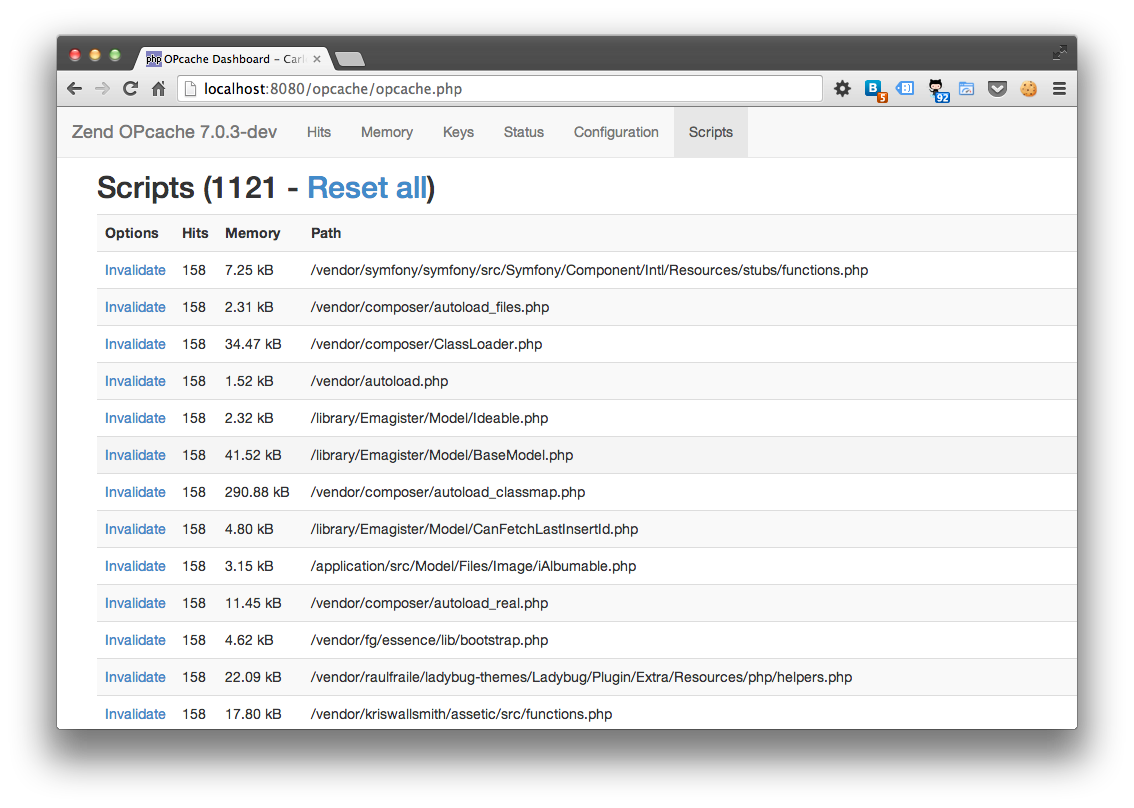Go forward with the browser forward arrow
1134x808 pixels.
tap(102, 89)
